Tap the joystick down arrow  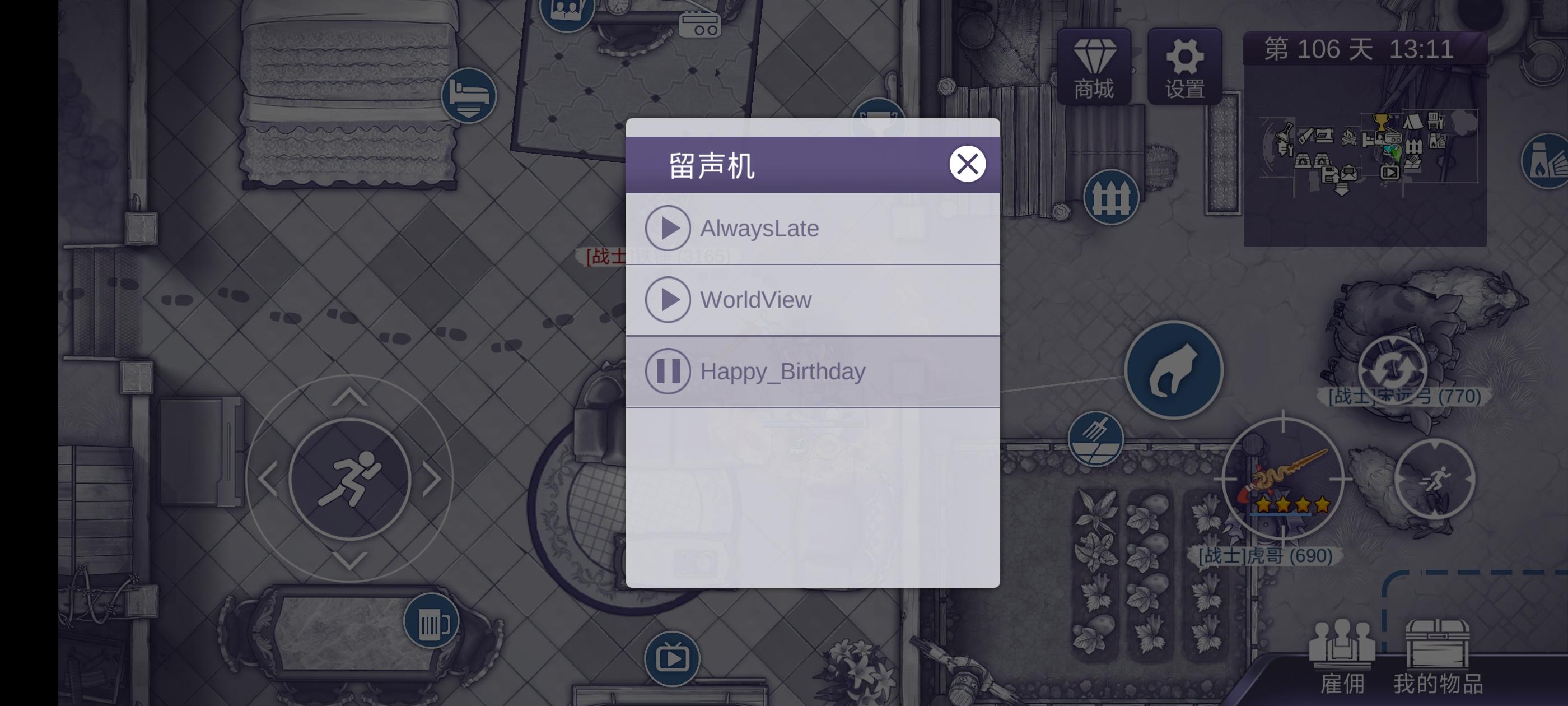point(349,561)
